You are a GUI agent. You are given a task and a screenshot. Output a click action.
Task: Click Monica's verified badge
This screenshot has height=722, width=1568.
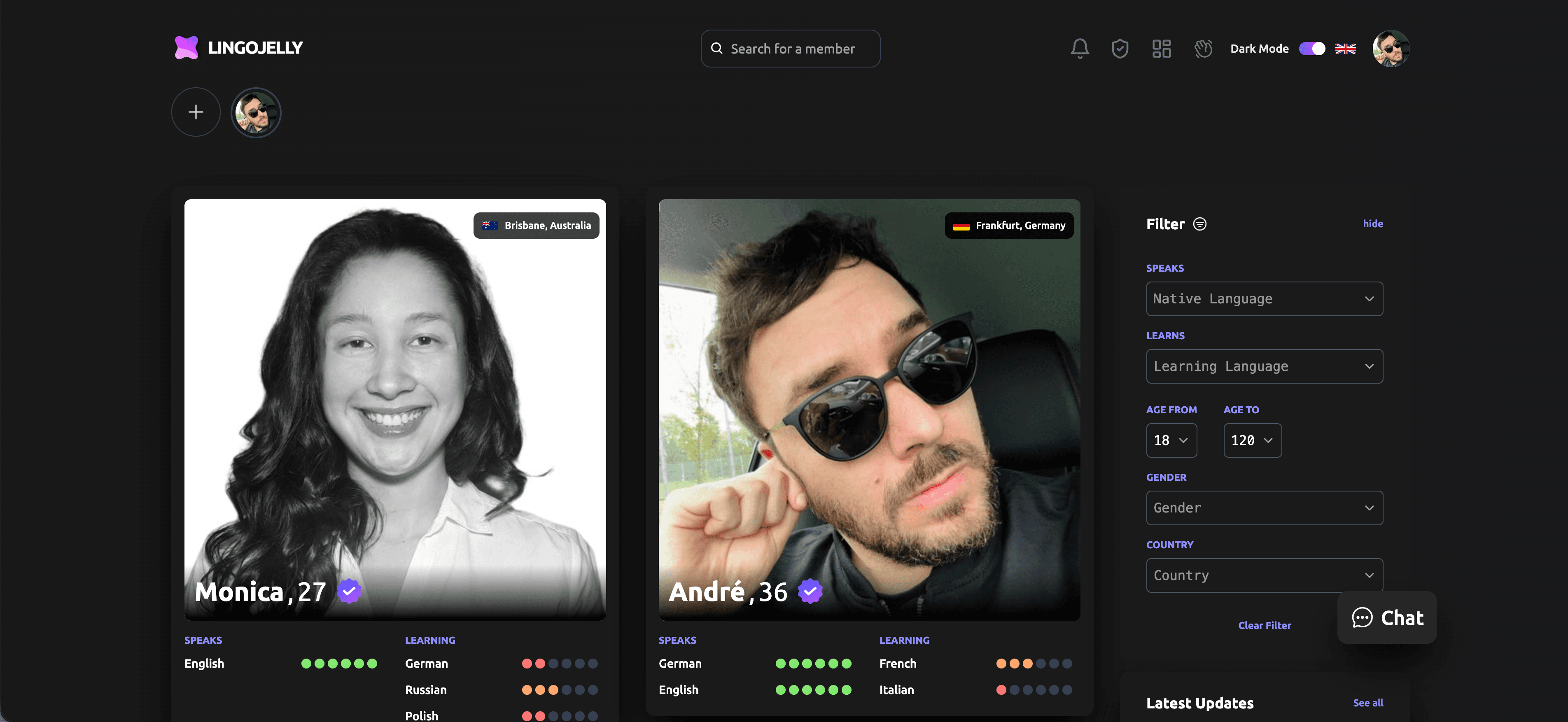tap(349, 590)
